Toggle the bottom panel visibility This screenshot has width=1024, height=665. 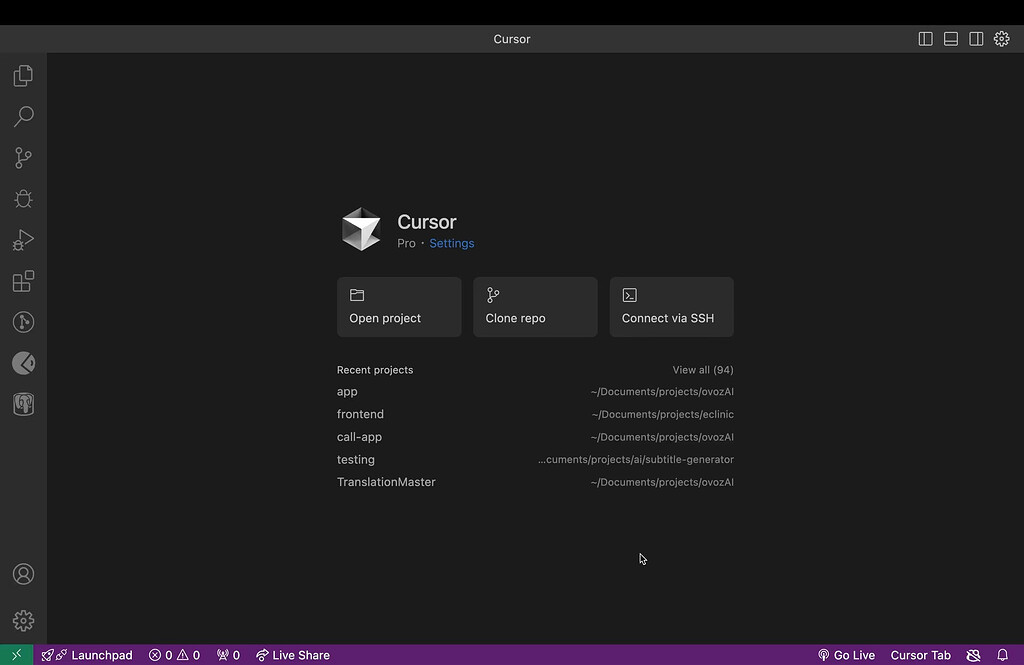(x=950, y=38)
